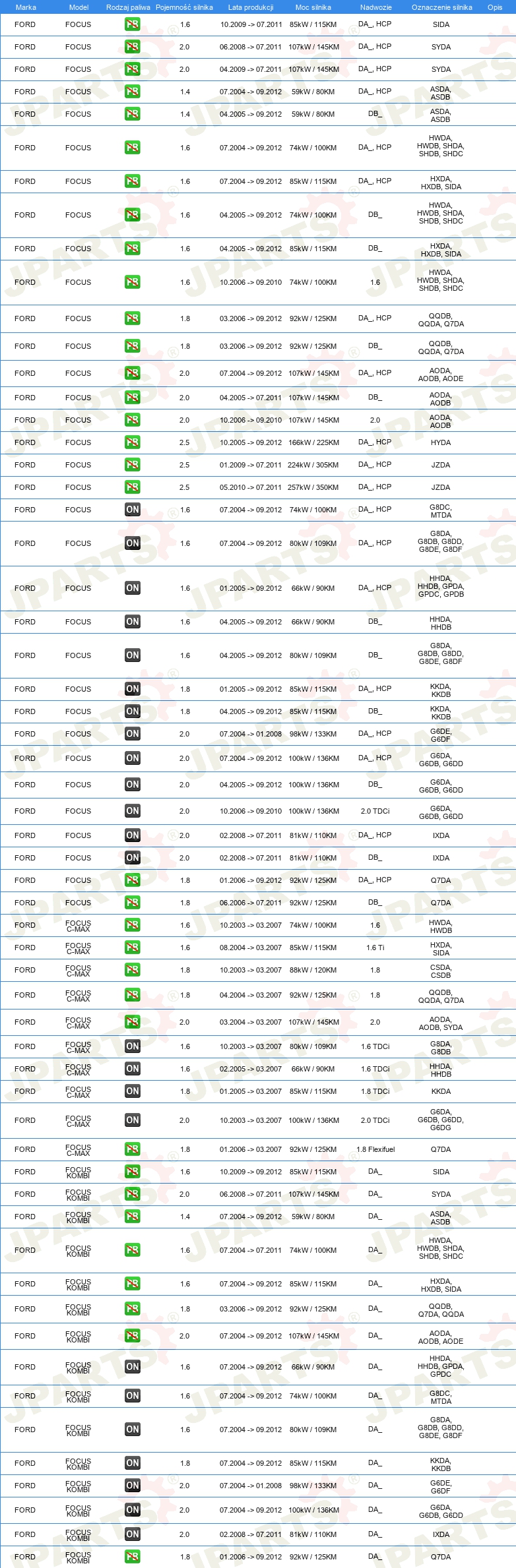Click the diesel ON icon in the KOMBI 02.2008 -> 07.2011 IXDA row
516x1568 pixels.
click(133, 1534)
